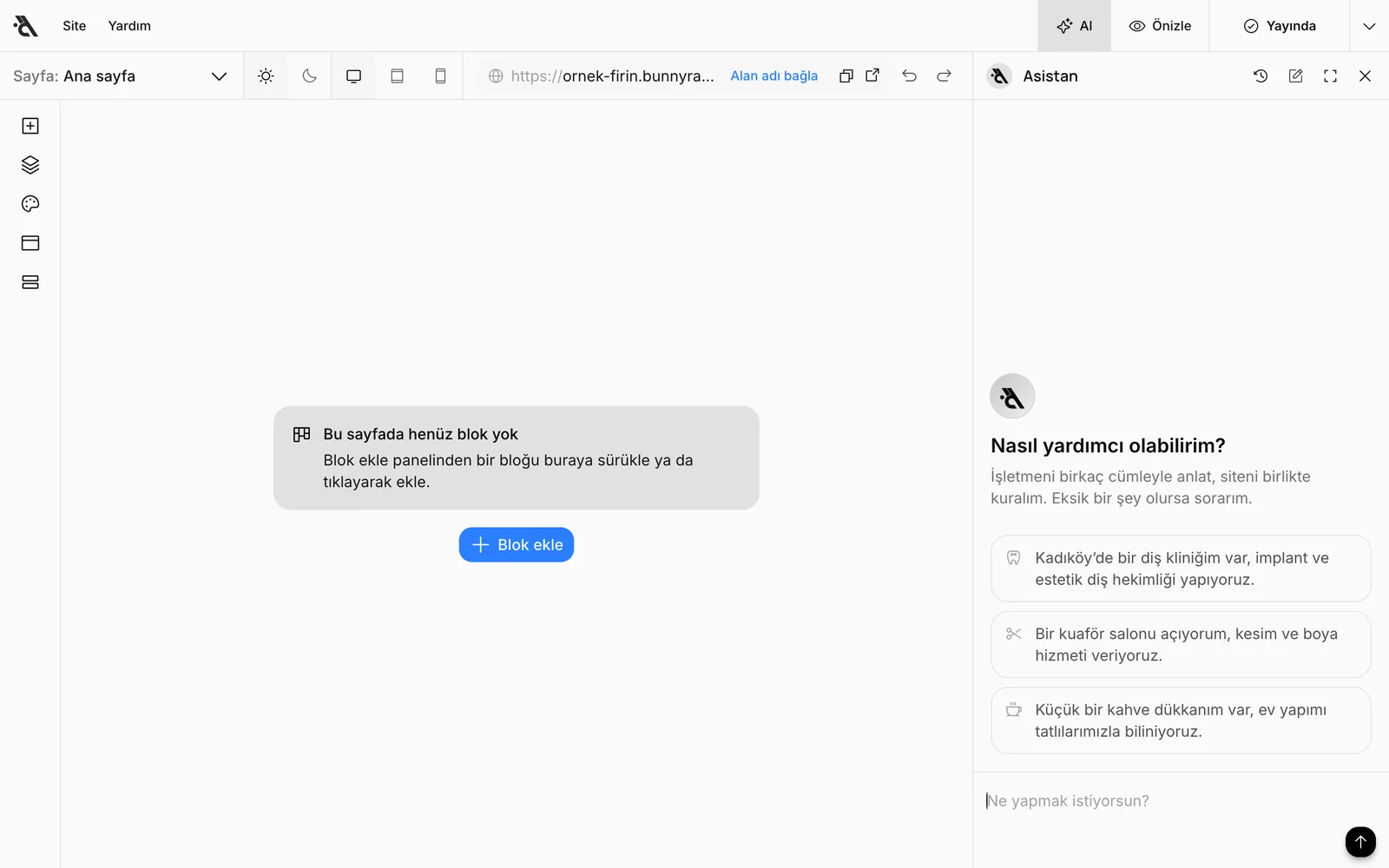Click the Blok ekle button

pos(517,544)
